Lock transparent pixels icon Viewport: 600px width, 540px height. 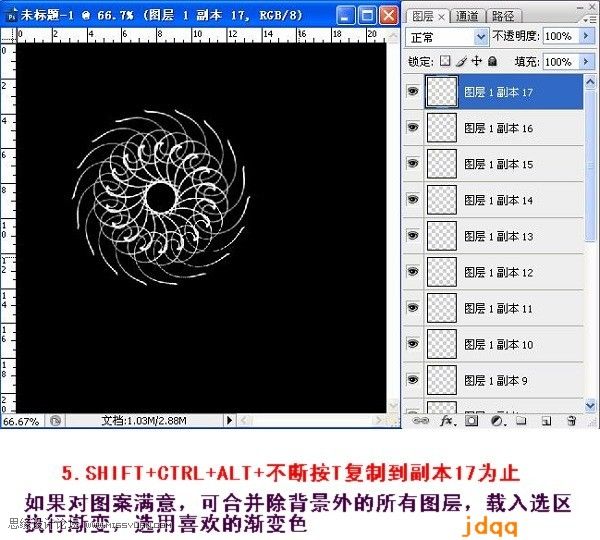tap(445, 60)
